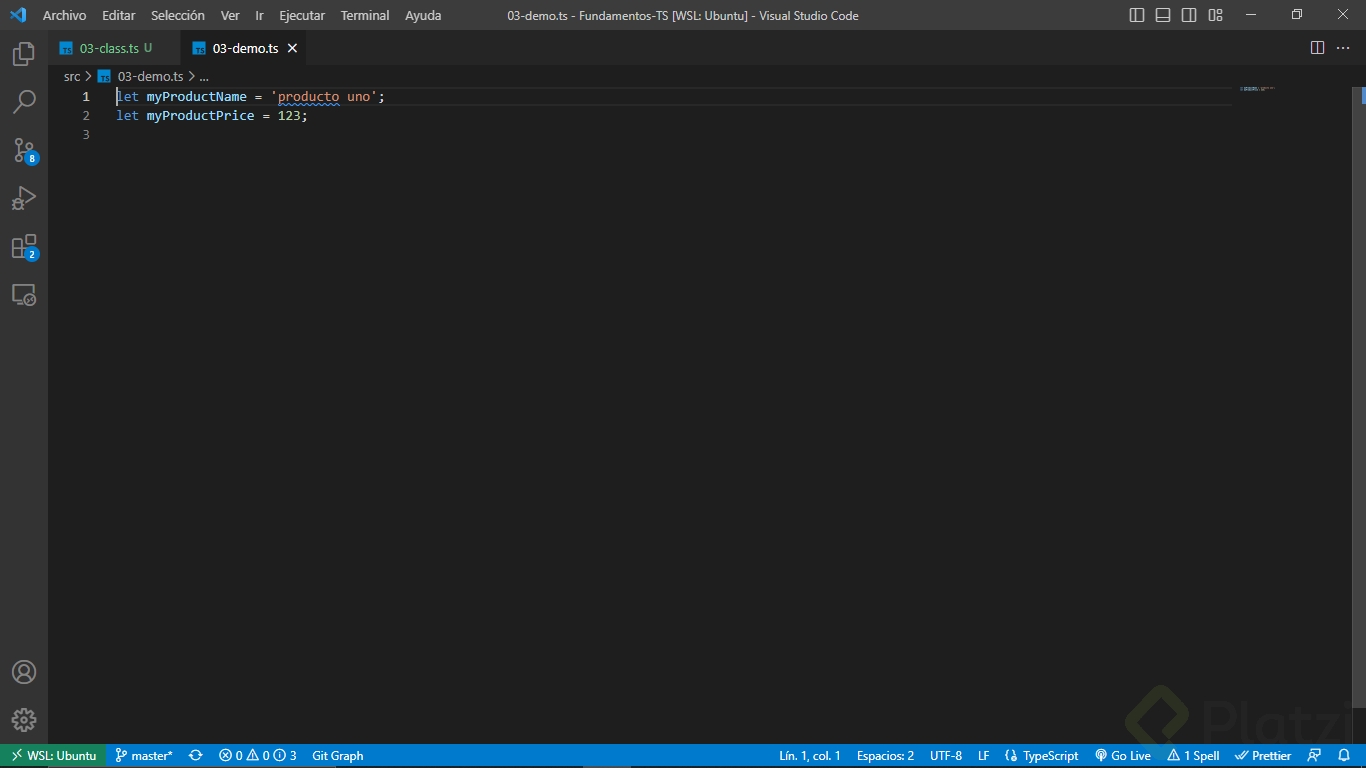Open the Ejecutar menu
Image resolution: width=1366 pixels, height=768 pixels.
coord(302,15)
